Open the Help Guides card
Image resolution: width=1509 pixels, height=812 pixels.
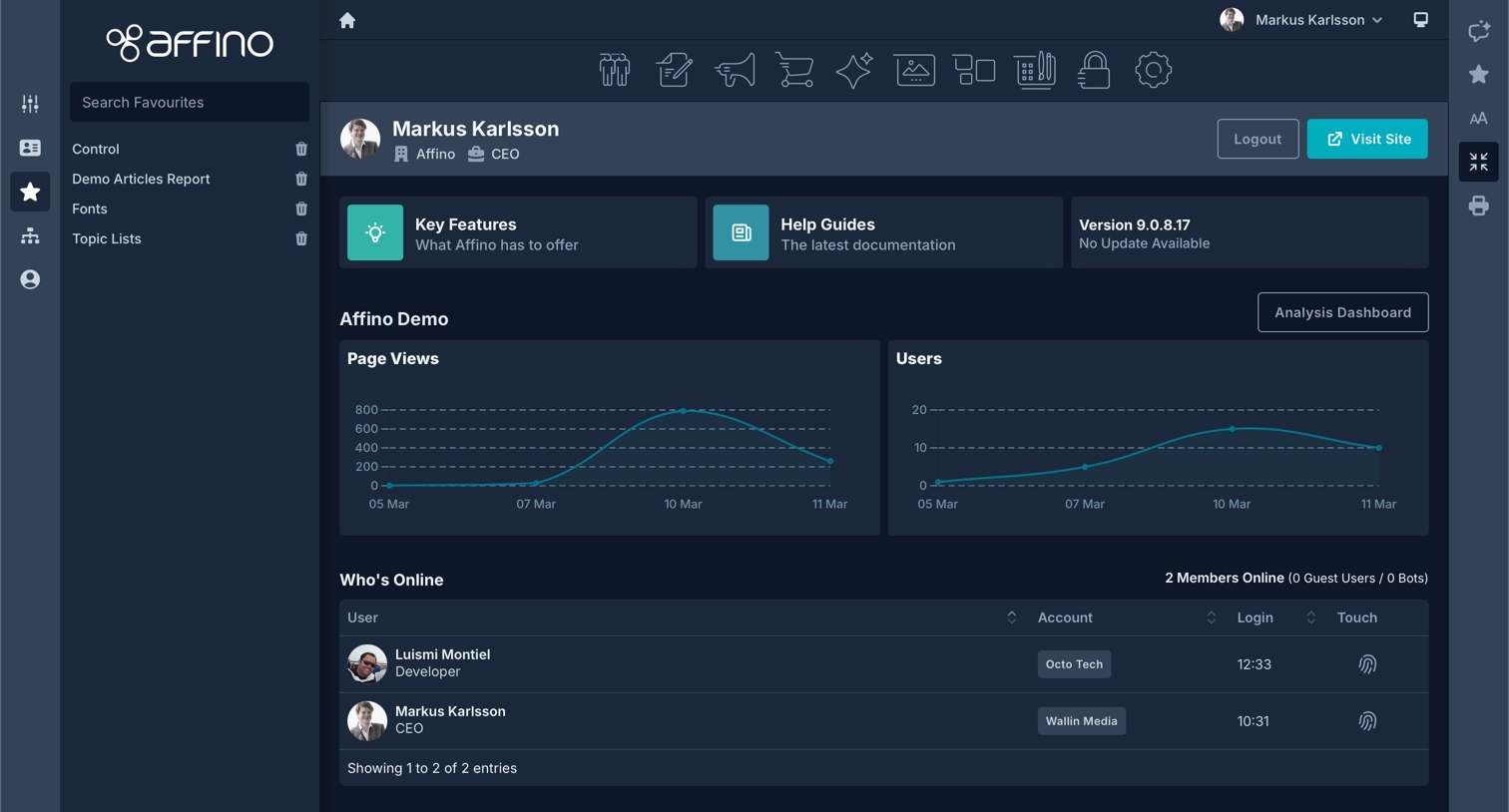coord(883,232)
